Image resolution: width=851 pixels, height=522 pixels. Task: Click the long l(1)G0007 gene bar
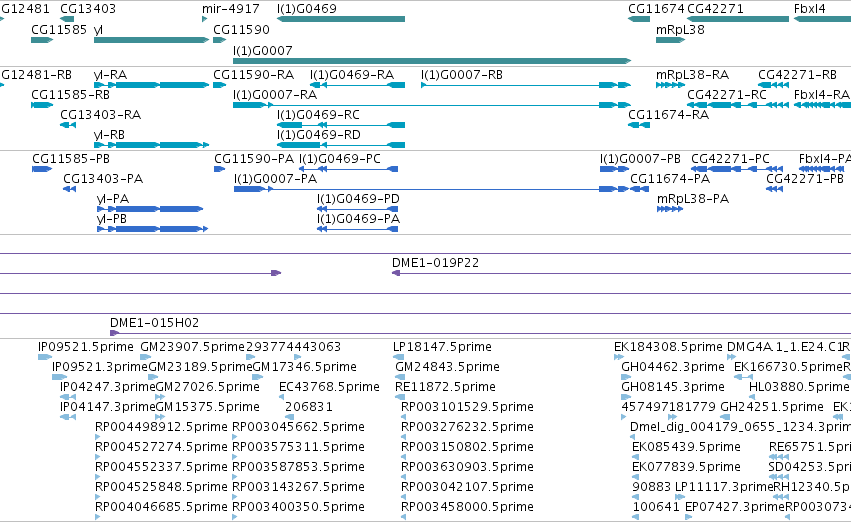tap(432, 61)
